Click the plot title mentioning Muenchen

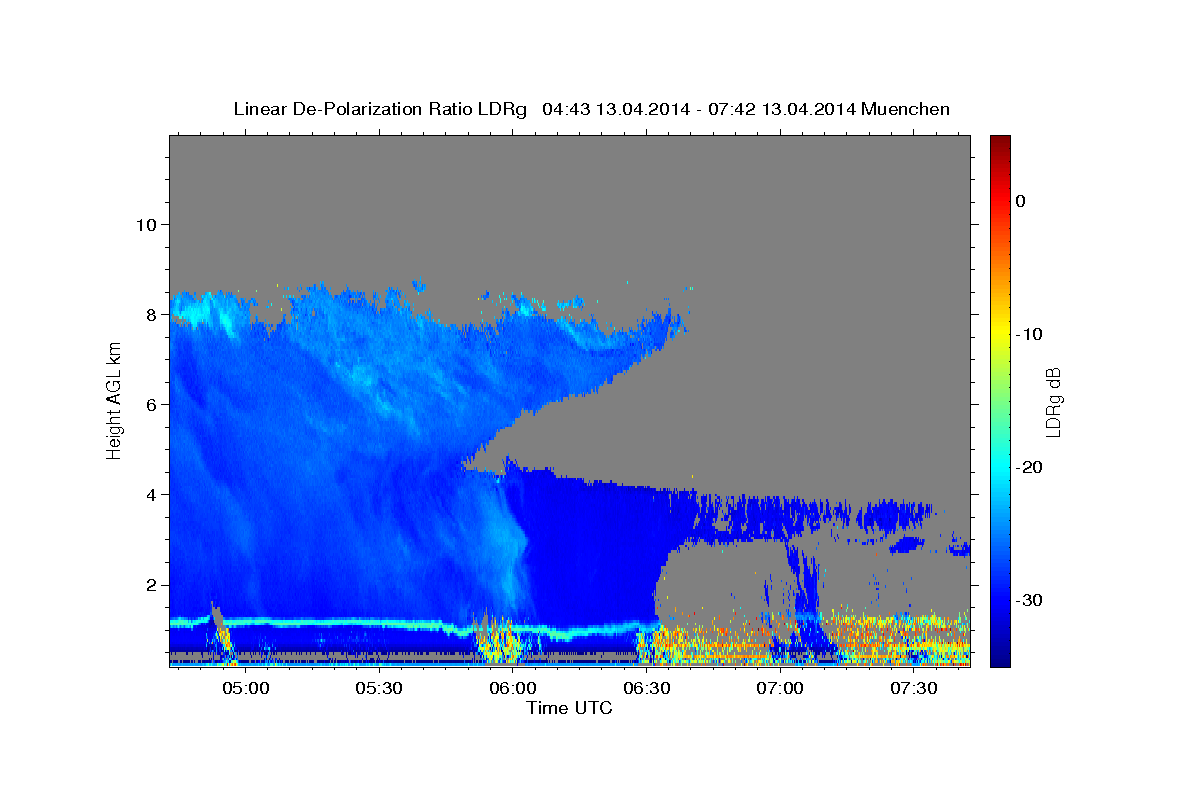(x=592, y=109)
